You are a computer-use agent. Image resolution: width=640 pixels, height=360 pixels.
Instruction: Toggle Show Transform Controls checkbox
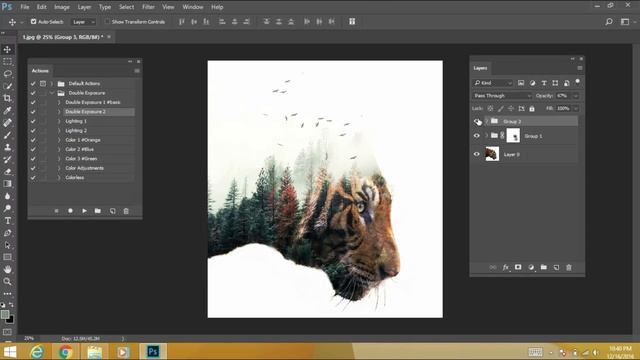tap(107, 22)
